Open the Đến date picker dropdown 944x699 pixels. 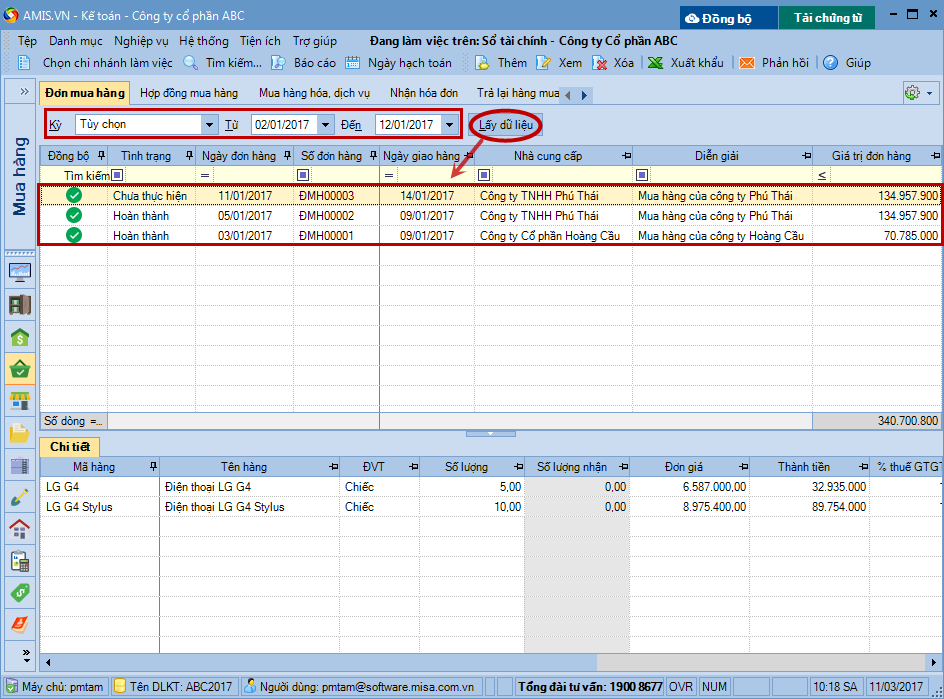pyautogui.click(x=450, y=125)
